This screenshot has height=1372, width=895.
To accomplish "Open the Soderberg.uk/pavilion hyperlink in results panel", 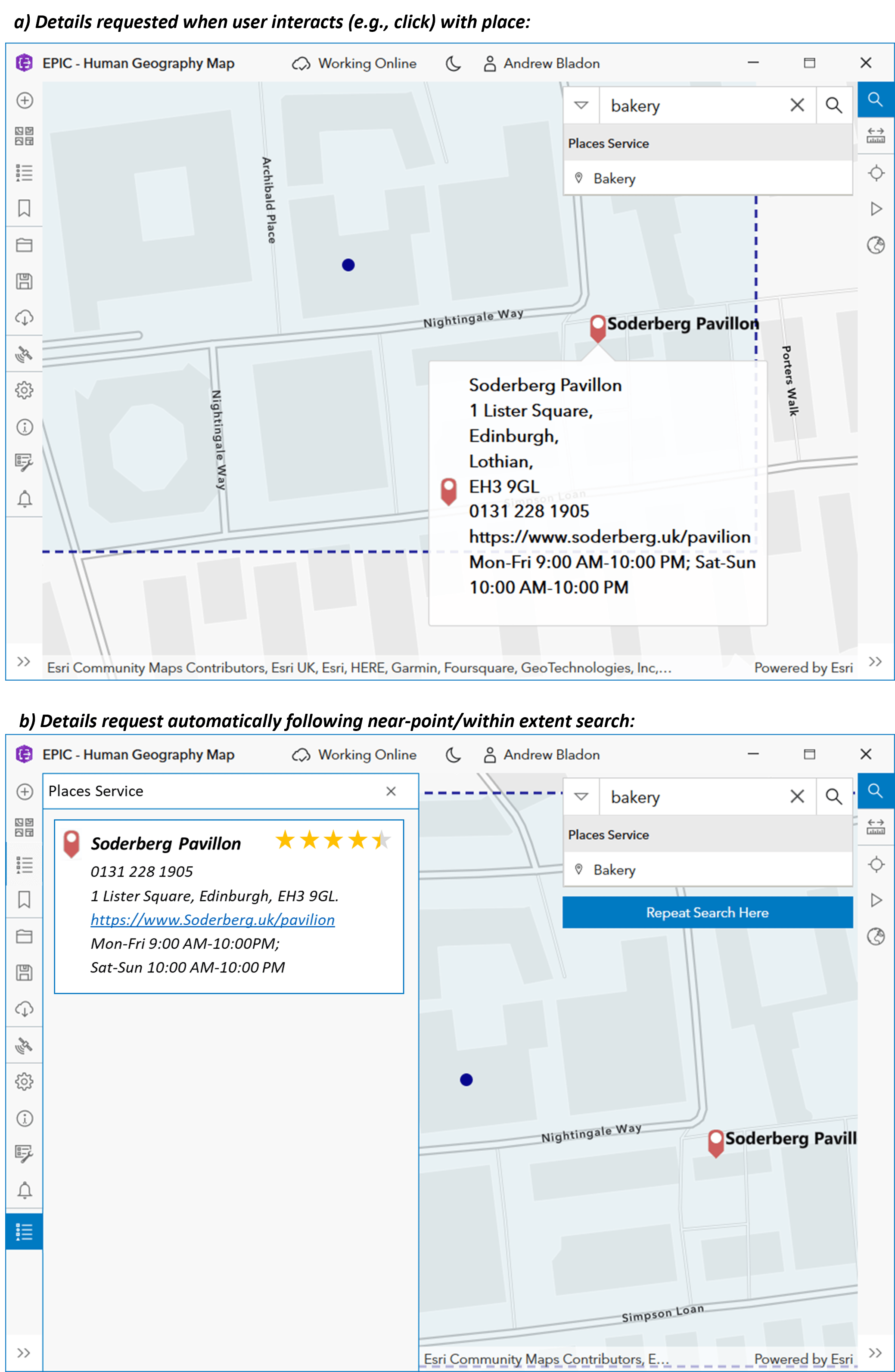I will point(212,920).
